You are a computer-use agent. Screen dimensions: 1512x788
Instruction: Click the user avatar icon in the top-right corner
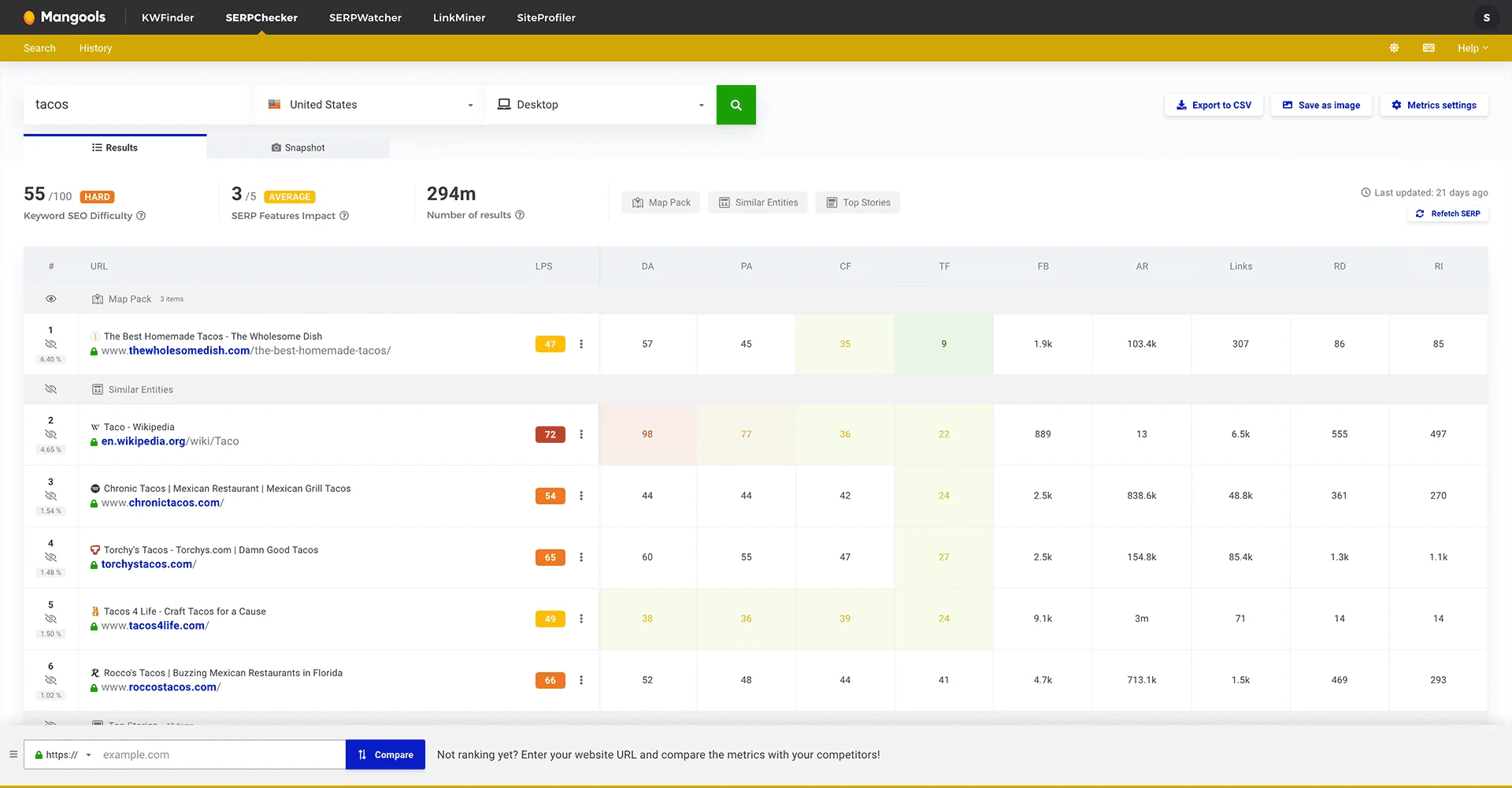point(1487,17)
